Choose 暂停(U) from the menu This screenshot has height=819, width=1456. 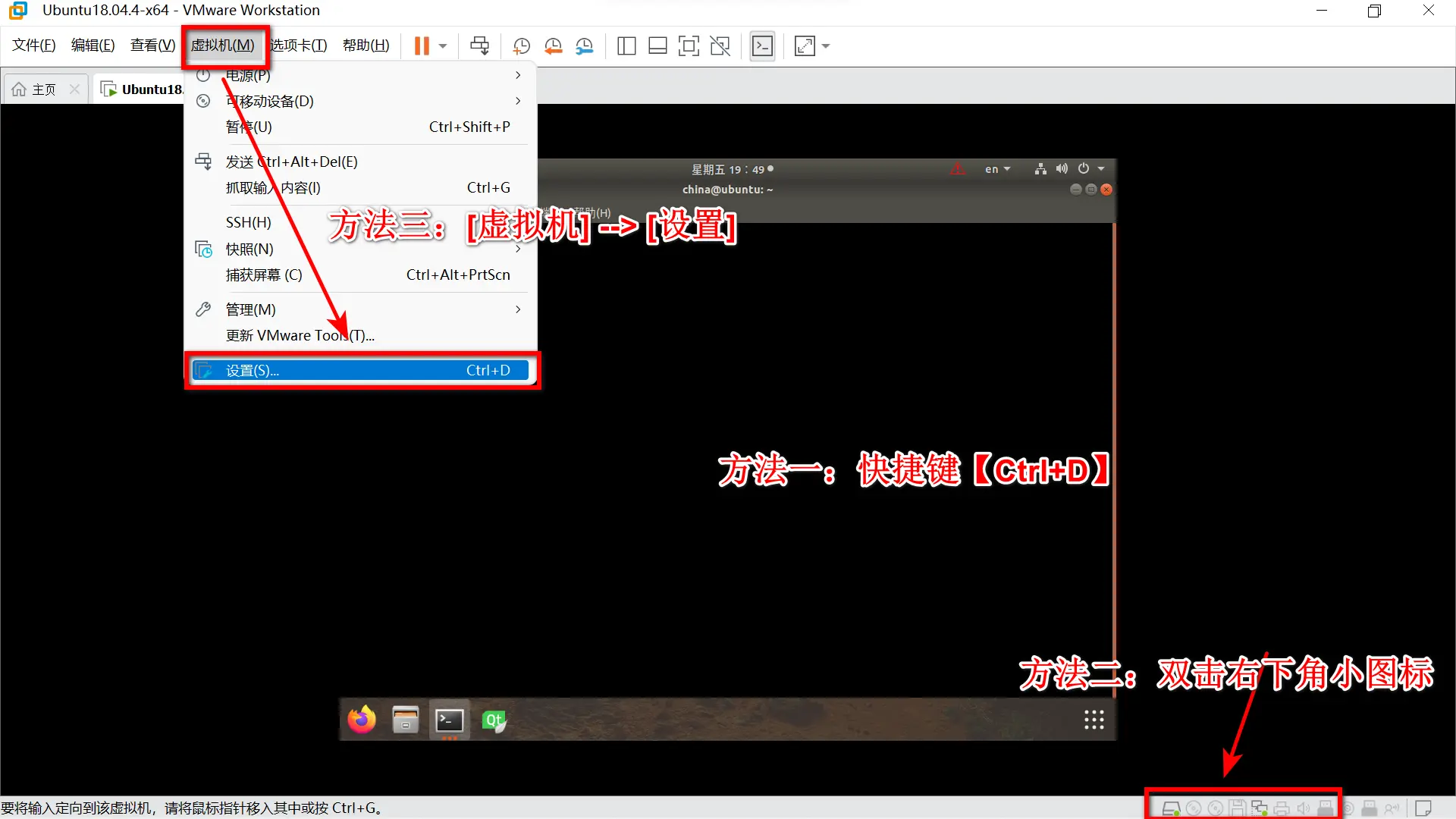(360, 127)
